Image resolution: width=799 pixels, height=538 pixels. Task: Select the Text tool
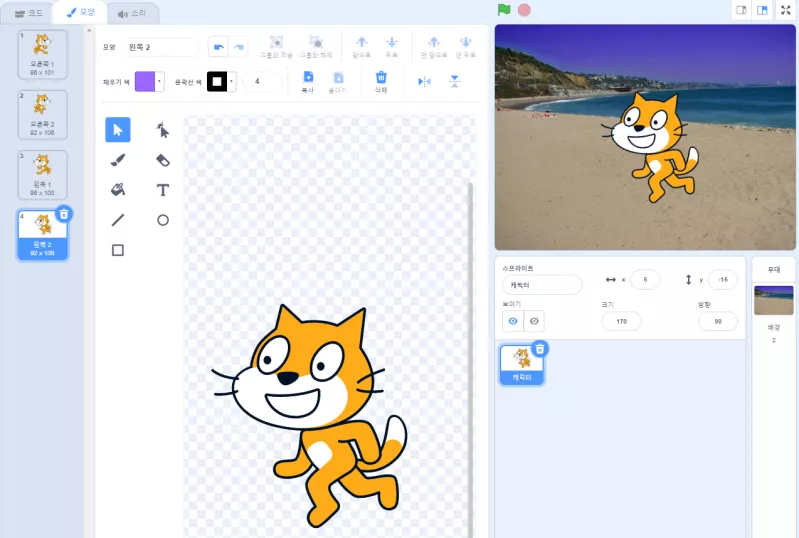coord(163,190)
